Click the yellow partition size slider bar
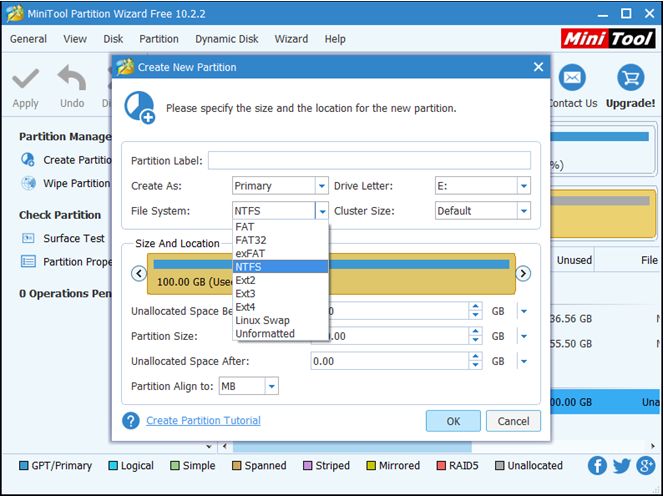The image size is (664, 497). pyautogui.click(x=331, y=273)
